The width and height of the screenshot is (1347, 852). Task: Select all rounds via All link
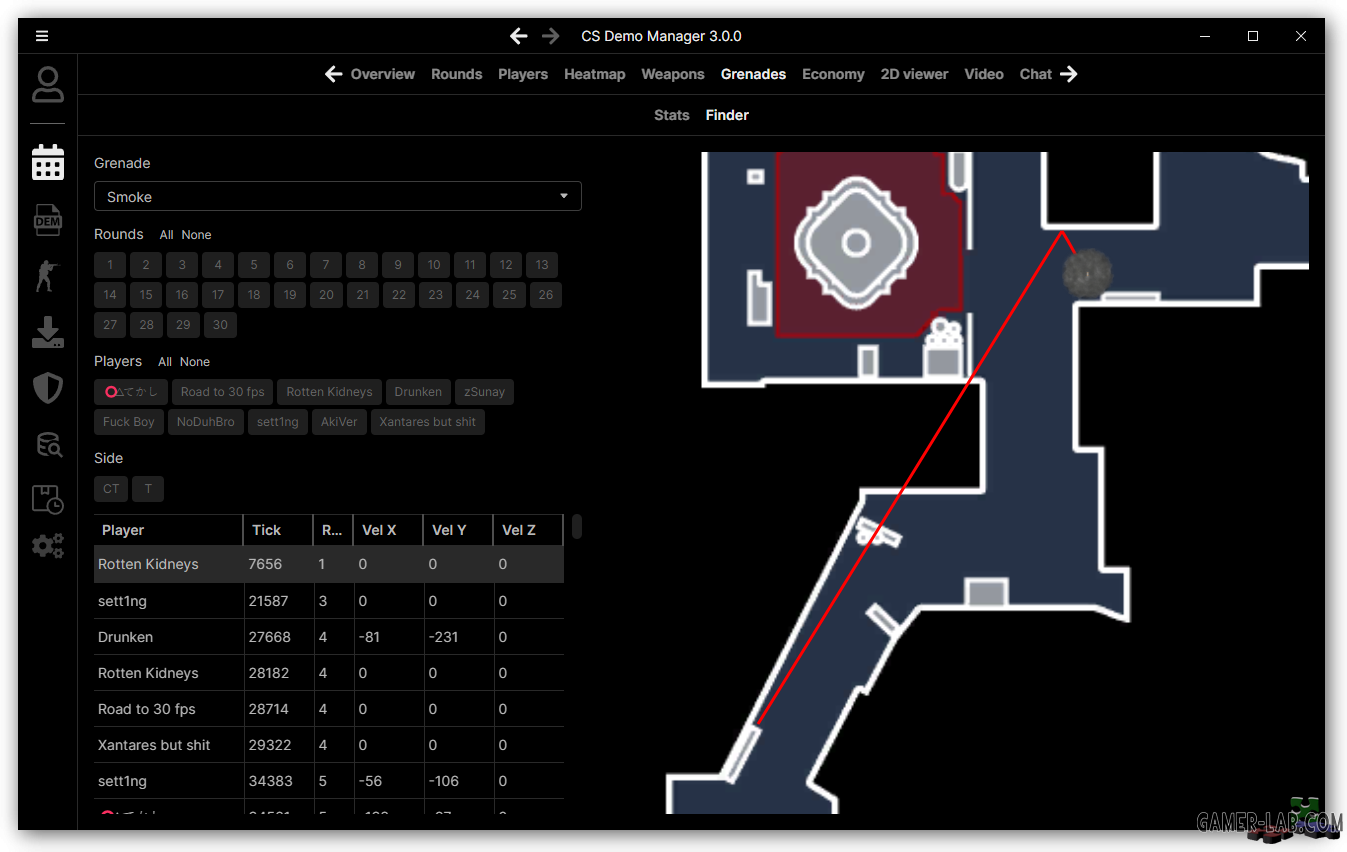167,235
